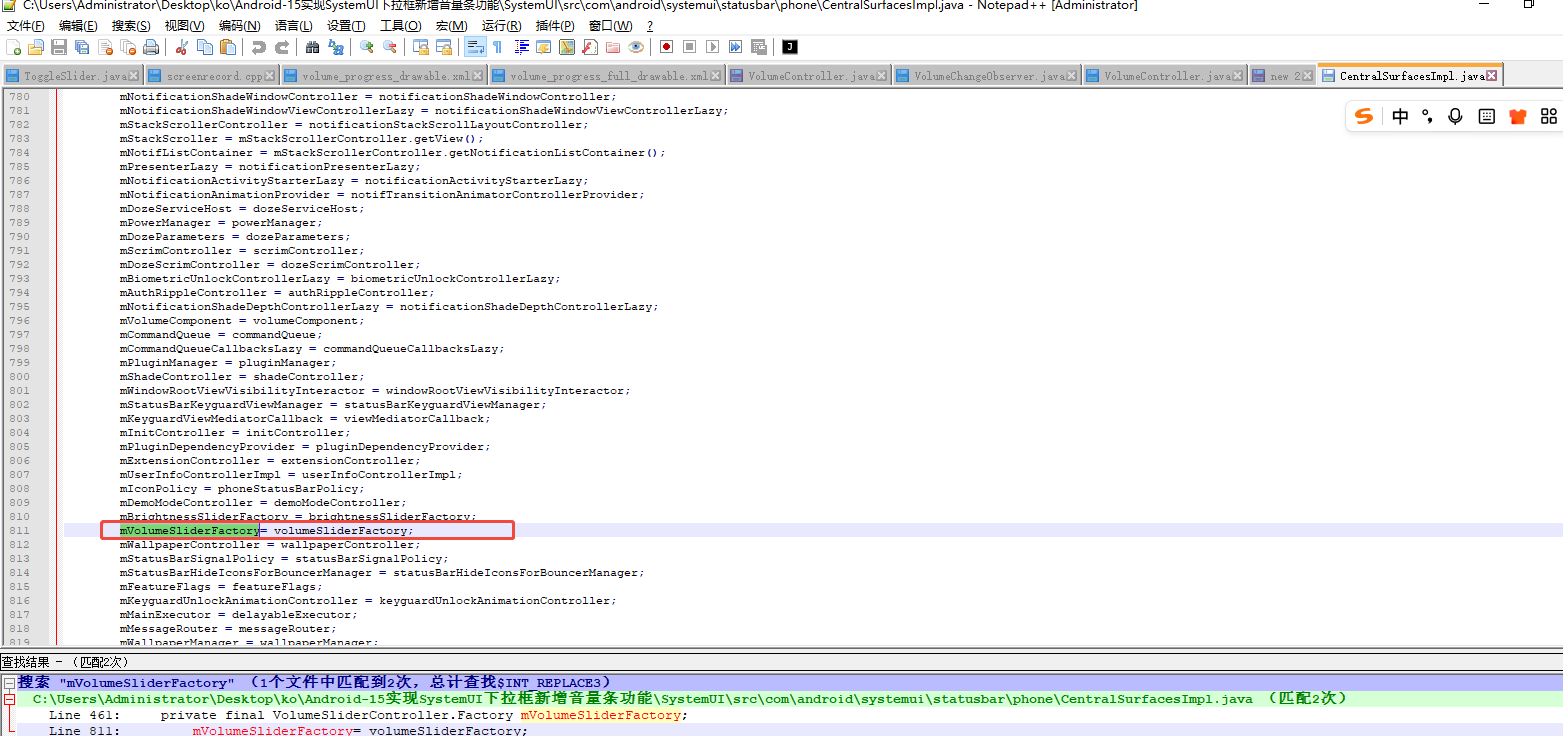
Task: Copy selection using the toolbar icon
Action: click(205, 47)
